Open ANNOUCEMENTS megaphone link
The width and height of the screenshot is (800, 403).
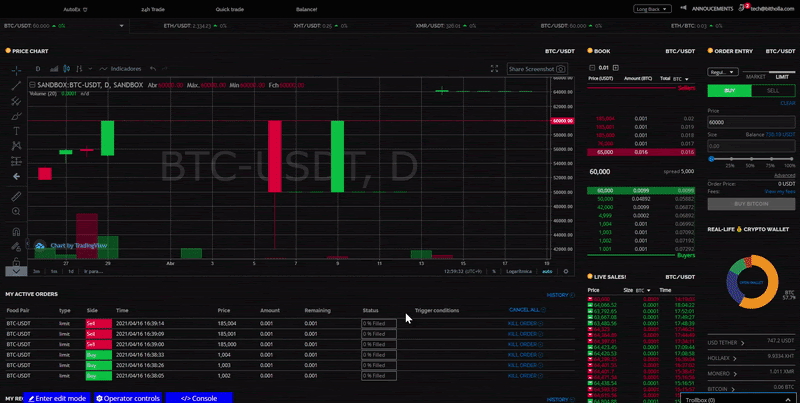[x=707, y=9]
